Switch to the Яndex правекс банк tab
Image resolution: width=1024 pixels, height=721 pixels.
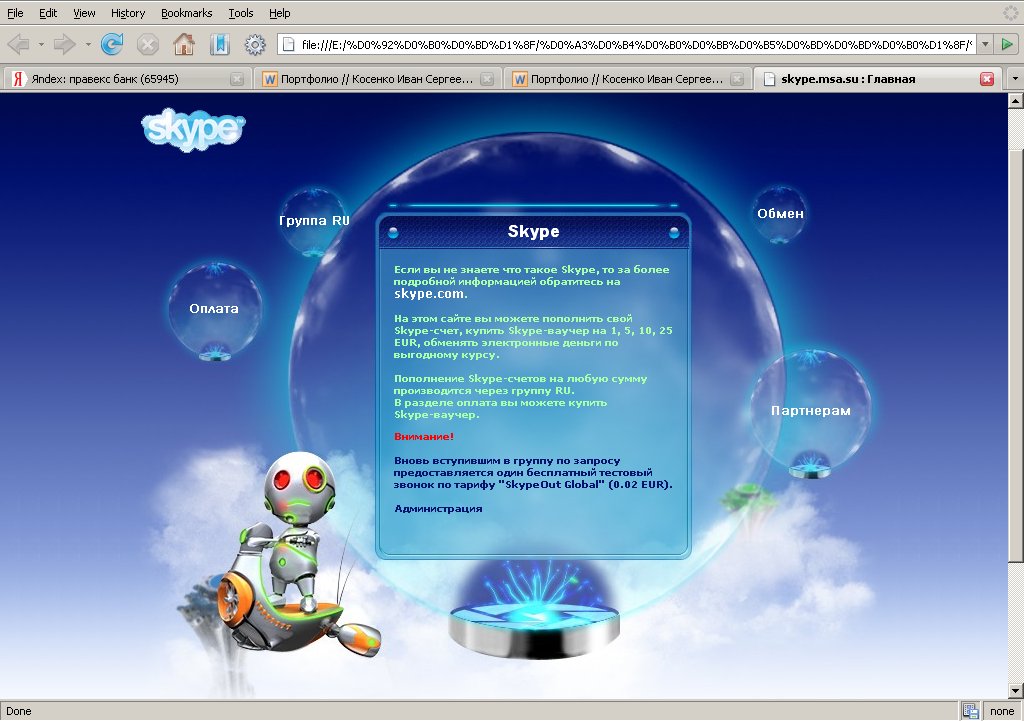[126, 79]
